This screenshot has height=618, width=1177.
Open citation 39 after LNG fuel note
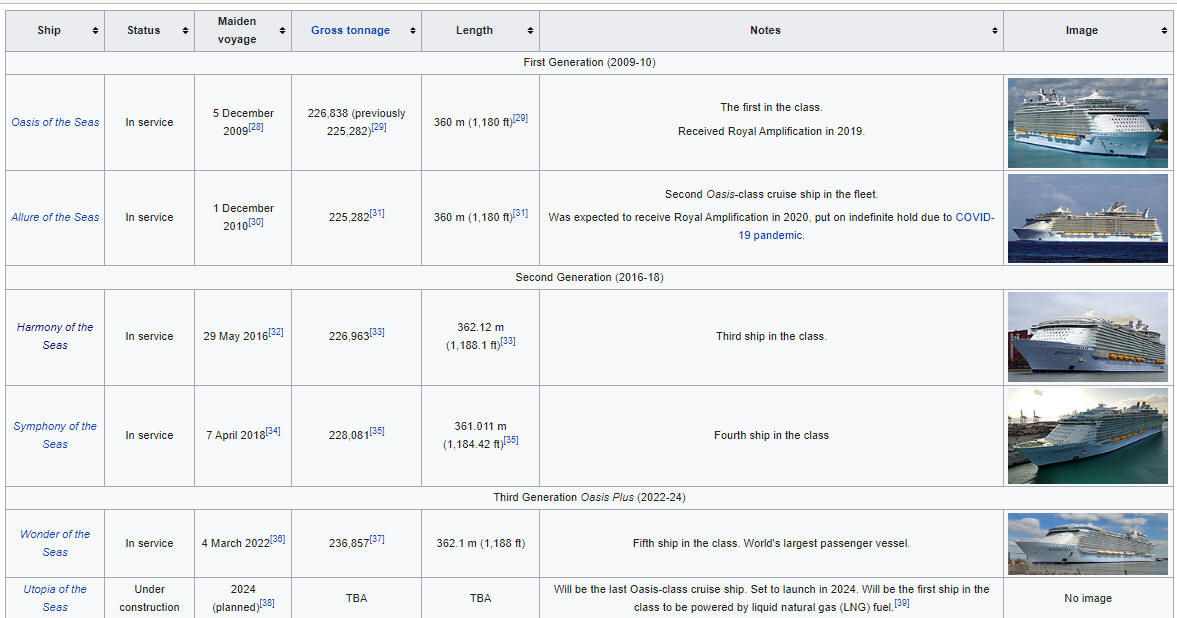902,603
